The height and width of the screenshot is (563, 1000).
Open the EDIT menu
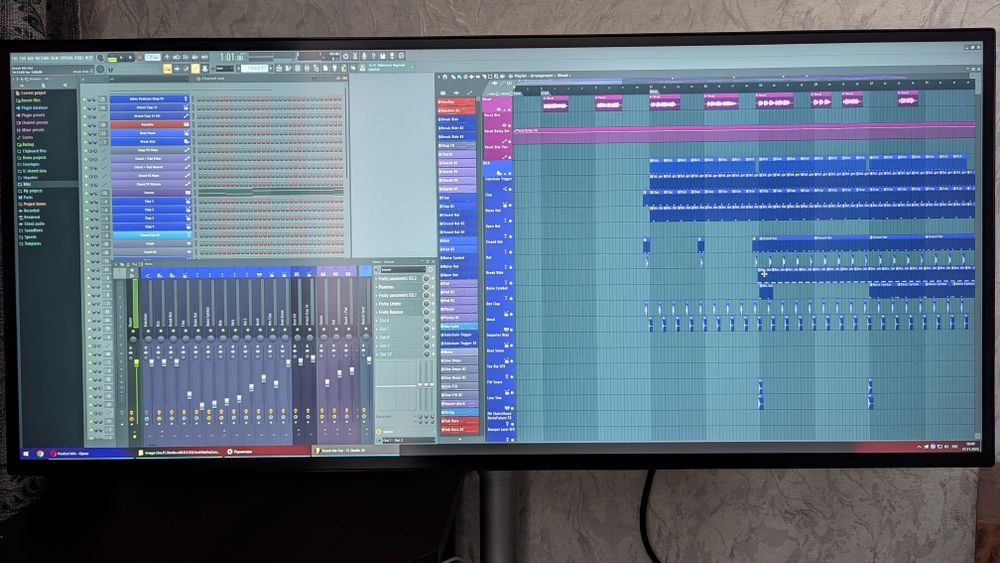tap(22, 58)
